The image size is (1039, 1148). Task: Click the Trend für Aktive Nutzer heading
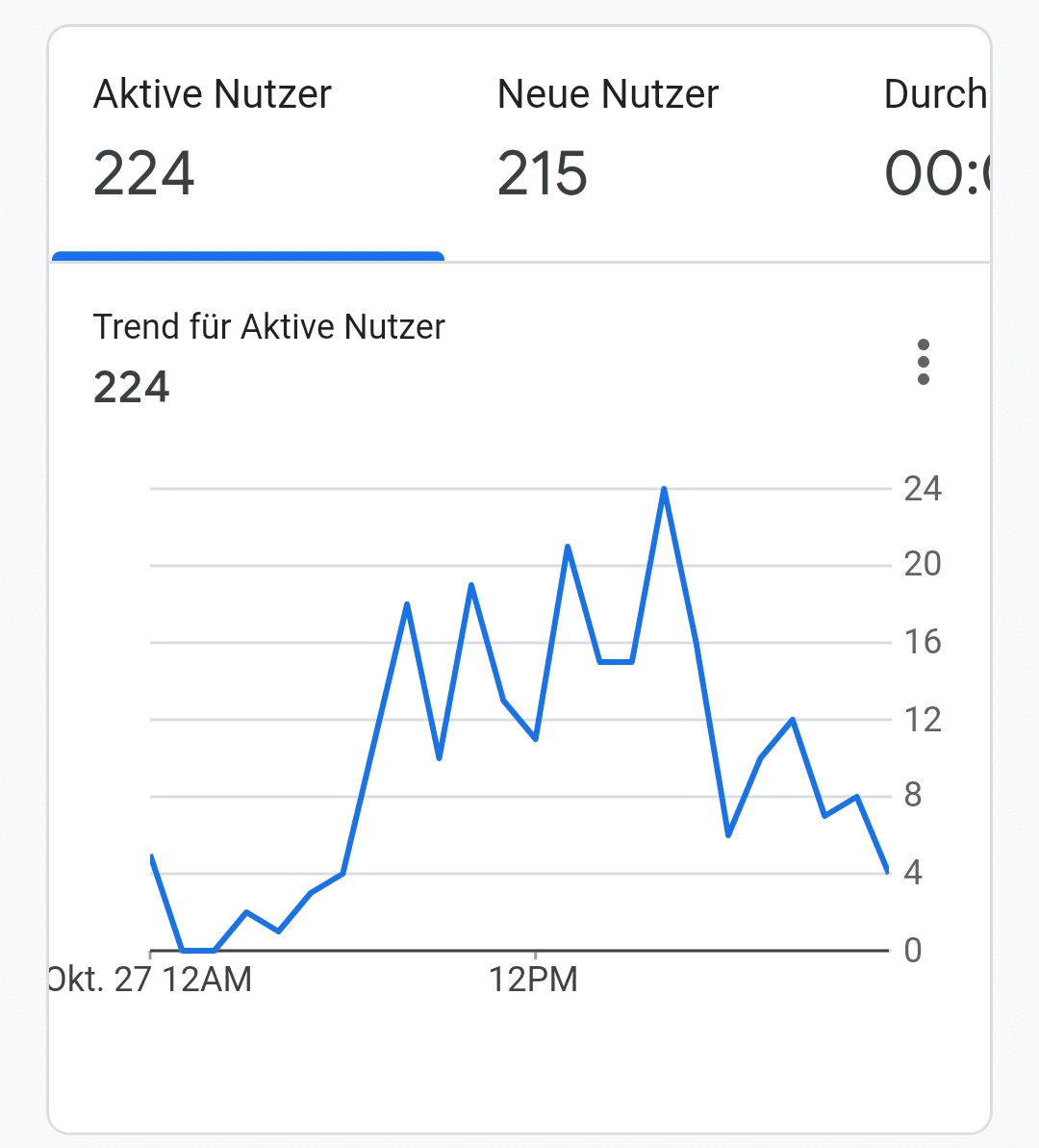[269, 327]
